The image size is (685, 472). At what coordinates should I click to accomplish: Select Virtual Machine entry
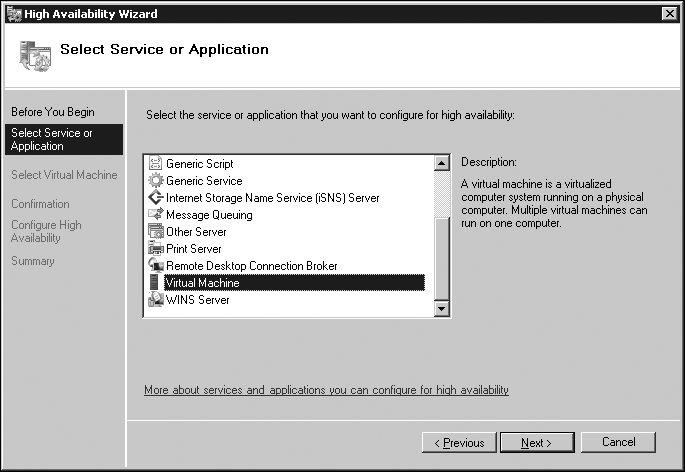point(294,283)
